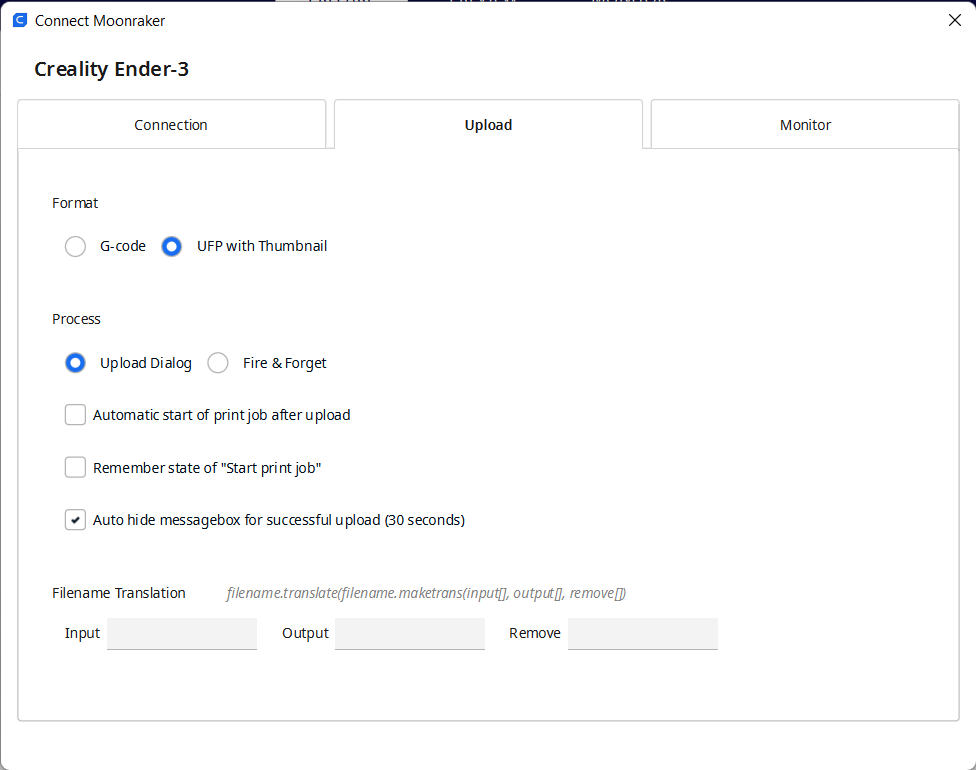Select the Upload tab

click(x=488, y=124)
